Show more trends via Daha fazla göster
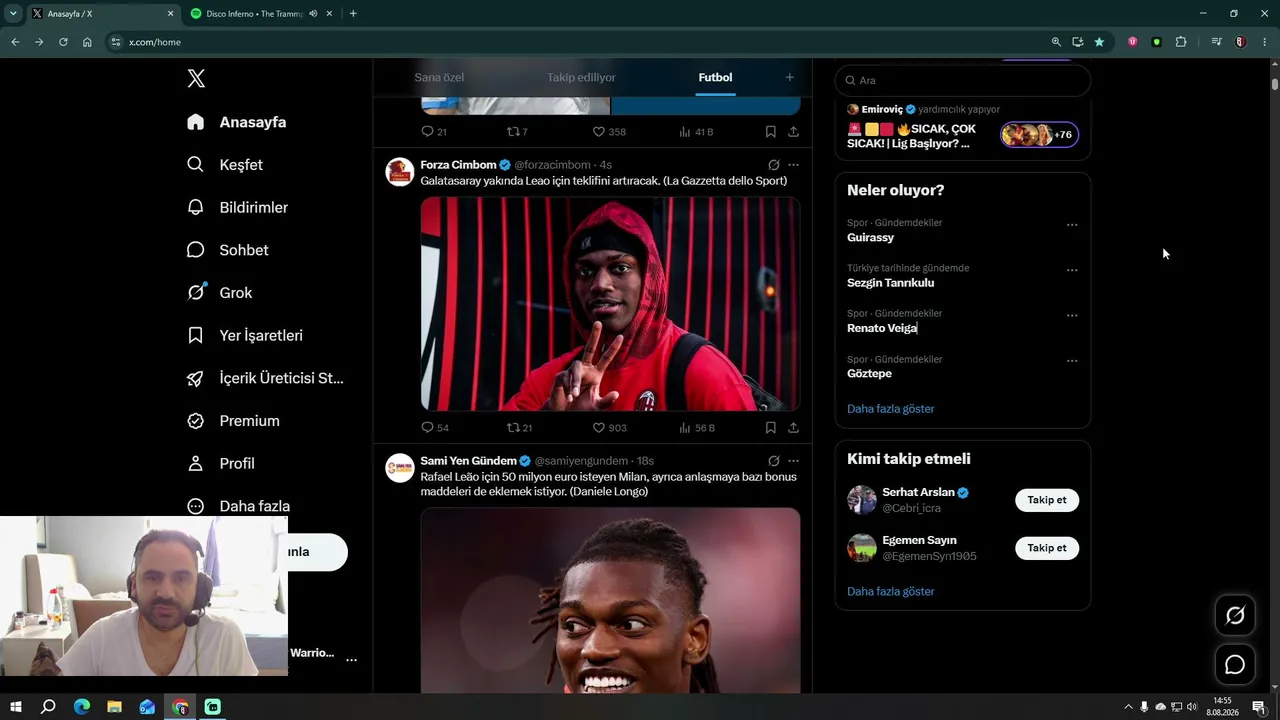This screenshot has width=1280, height=720. tap(890, 409)
